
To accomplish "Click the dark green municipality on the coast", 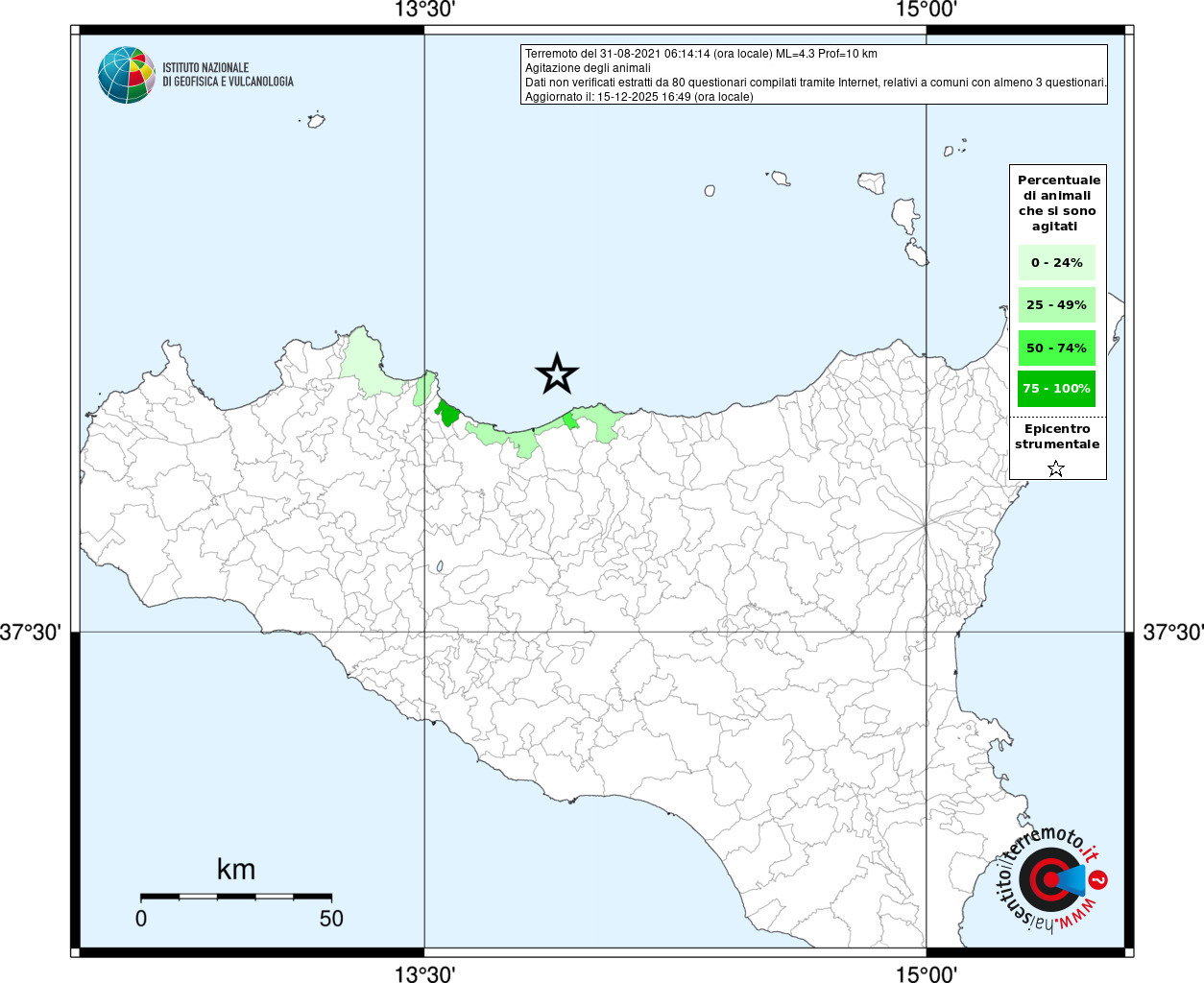I will tap(447, 414).
